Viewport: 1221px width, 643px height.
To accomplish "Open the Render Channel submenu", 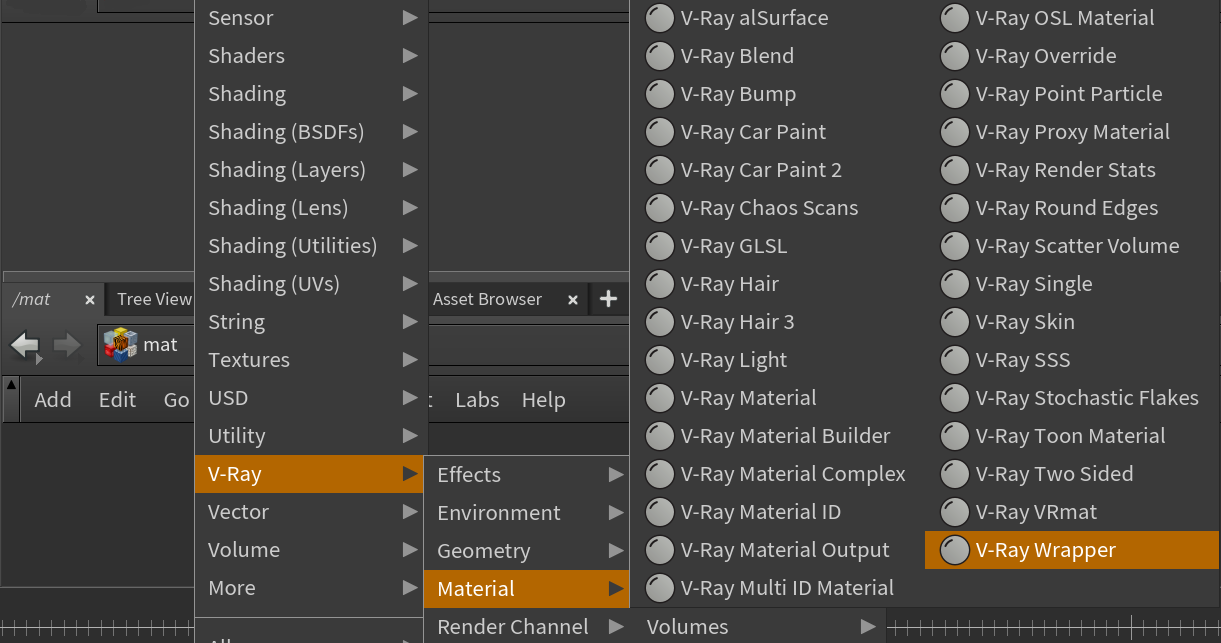I will coord(527,627).
